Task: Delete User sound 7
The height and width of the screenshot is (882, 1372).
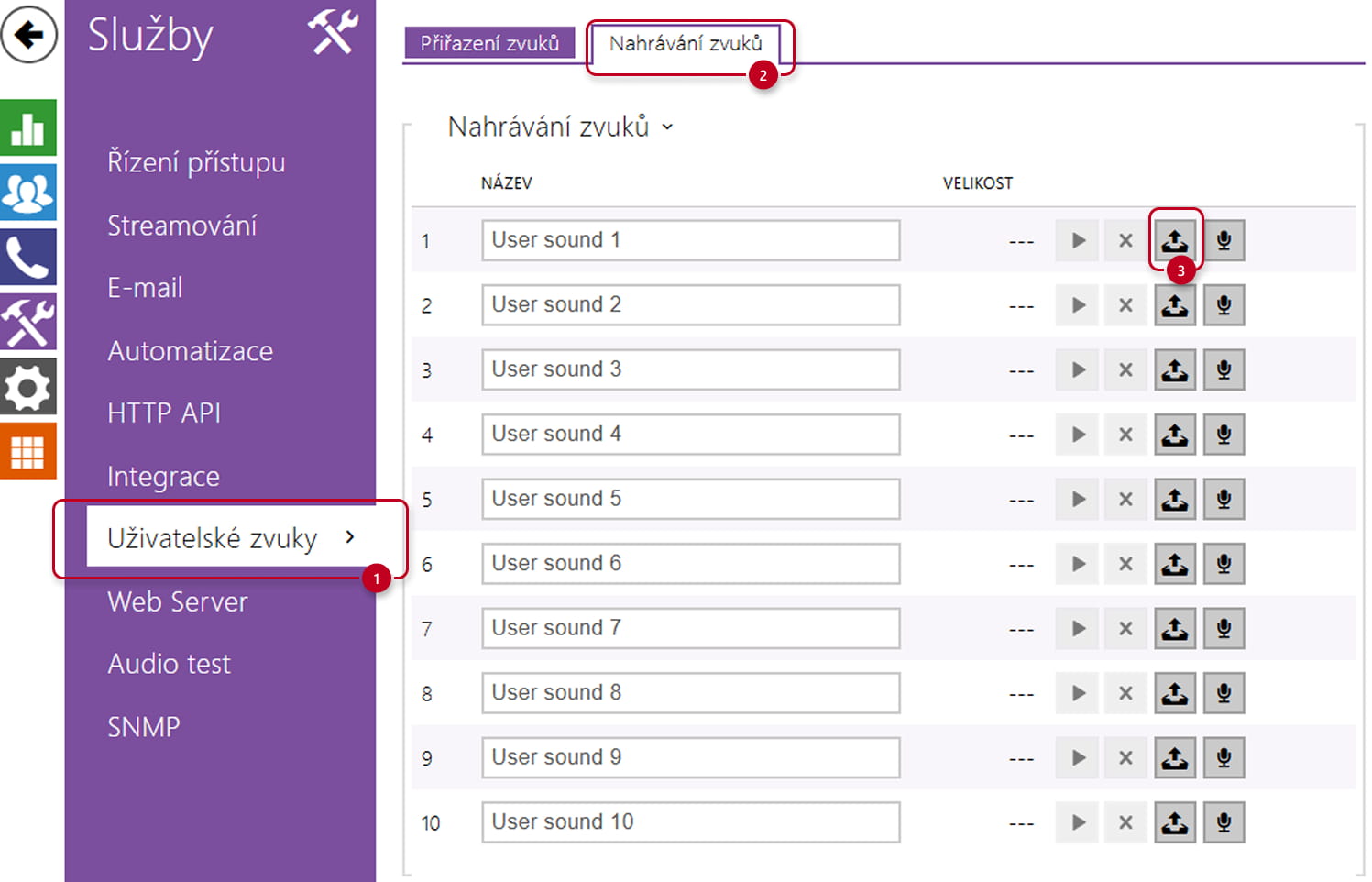Action: [1126, 629]
